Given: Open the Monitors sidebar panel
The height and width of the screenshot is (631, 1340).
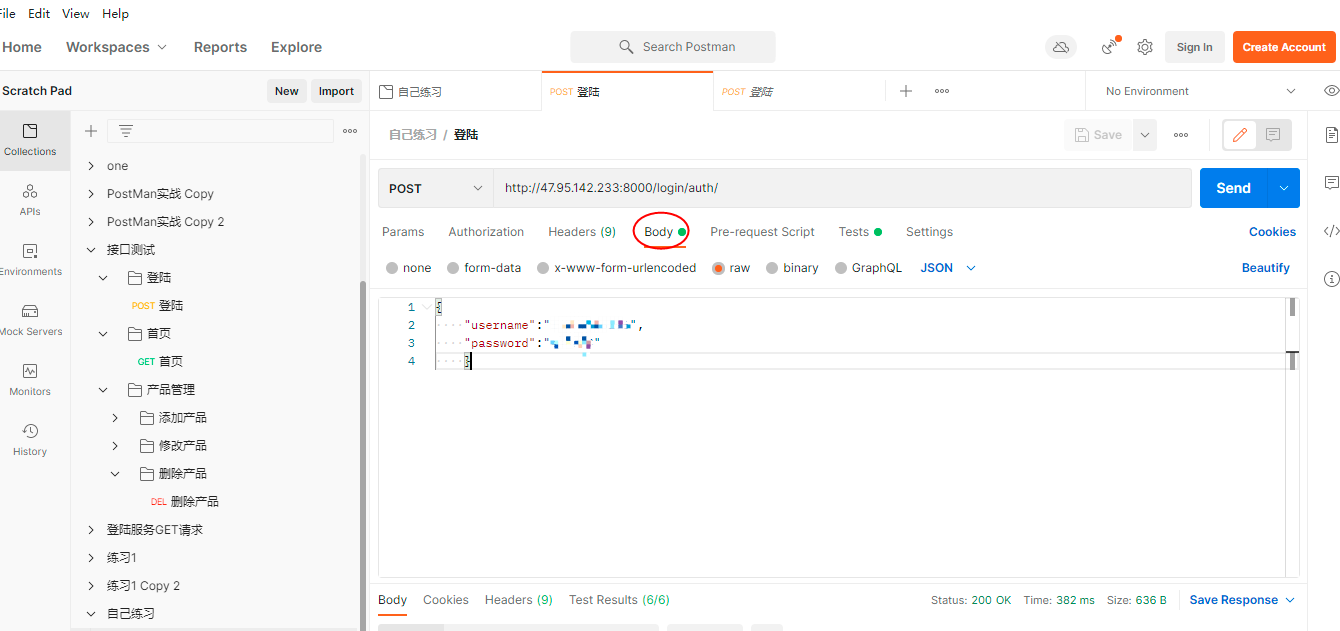Looking at the screenshot, I should (30, 379).
